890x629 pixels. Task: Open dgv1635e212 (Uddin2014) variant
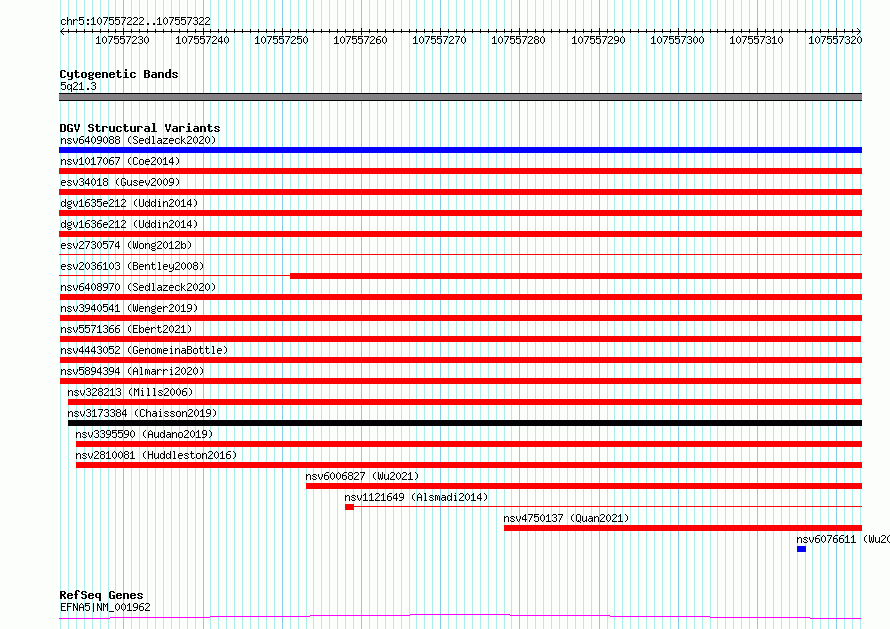(x=129, y=203)
